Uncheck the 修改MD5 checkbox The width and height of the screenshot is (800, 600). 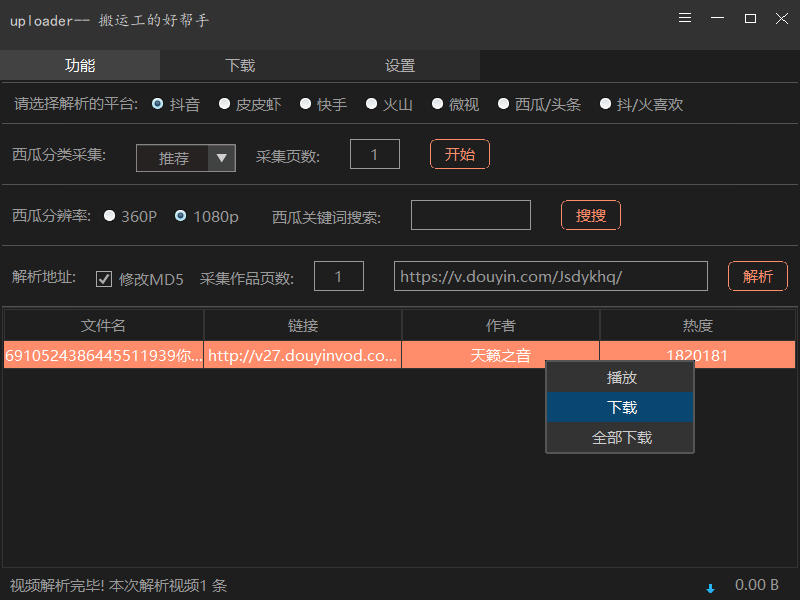coord(104,278)
